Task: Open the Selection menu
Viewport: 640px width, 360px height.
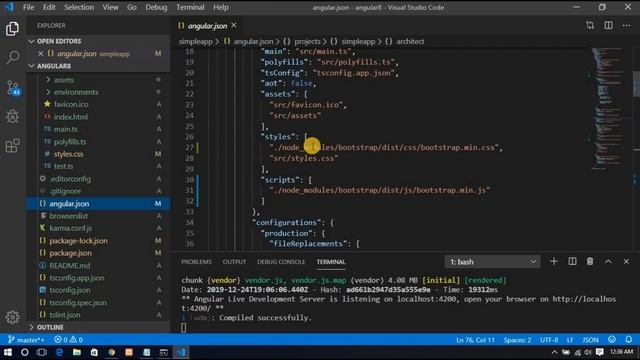Action: [79, 7]
